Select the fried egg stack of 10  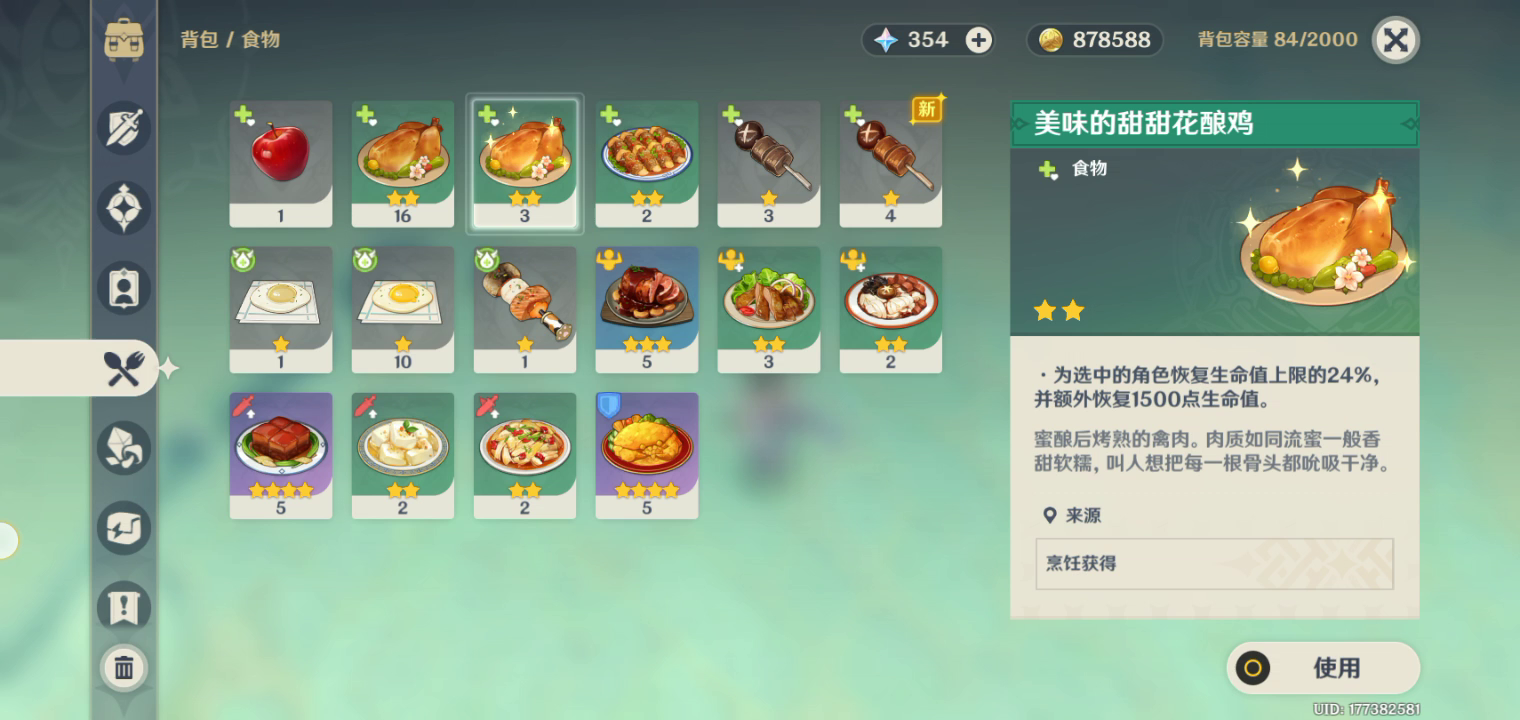coord(403,310)
